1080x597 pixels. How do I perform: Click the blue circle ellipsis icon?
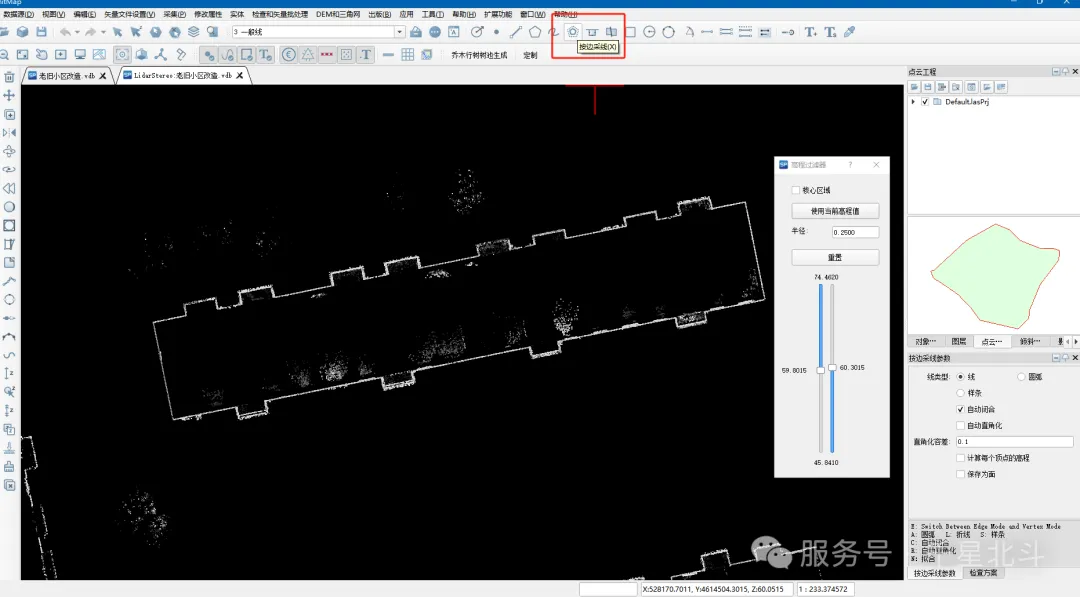coord(435,32)
